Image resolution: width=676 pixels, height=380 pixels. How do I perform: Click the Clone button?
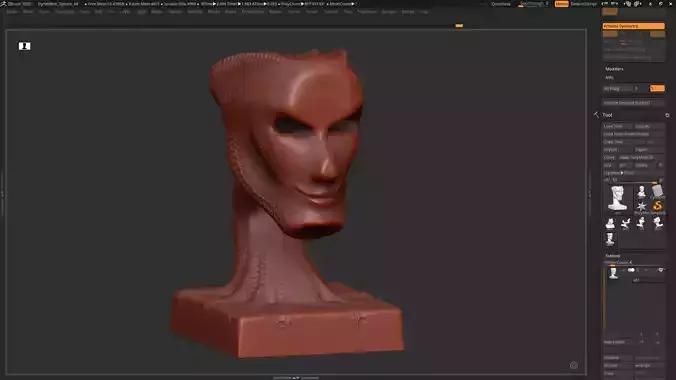[610, 157]
